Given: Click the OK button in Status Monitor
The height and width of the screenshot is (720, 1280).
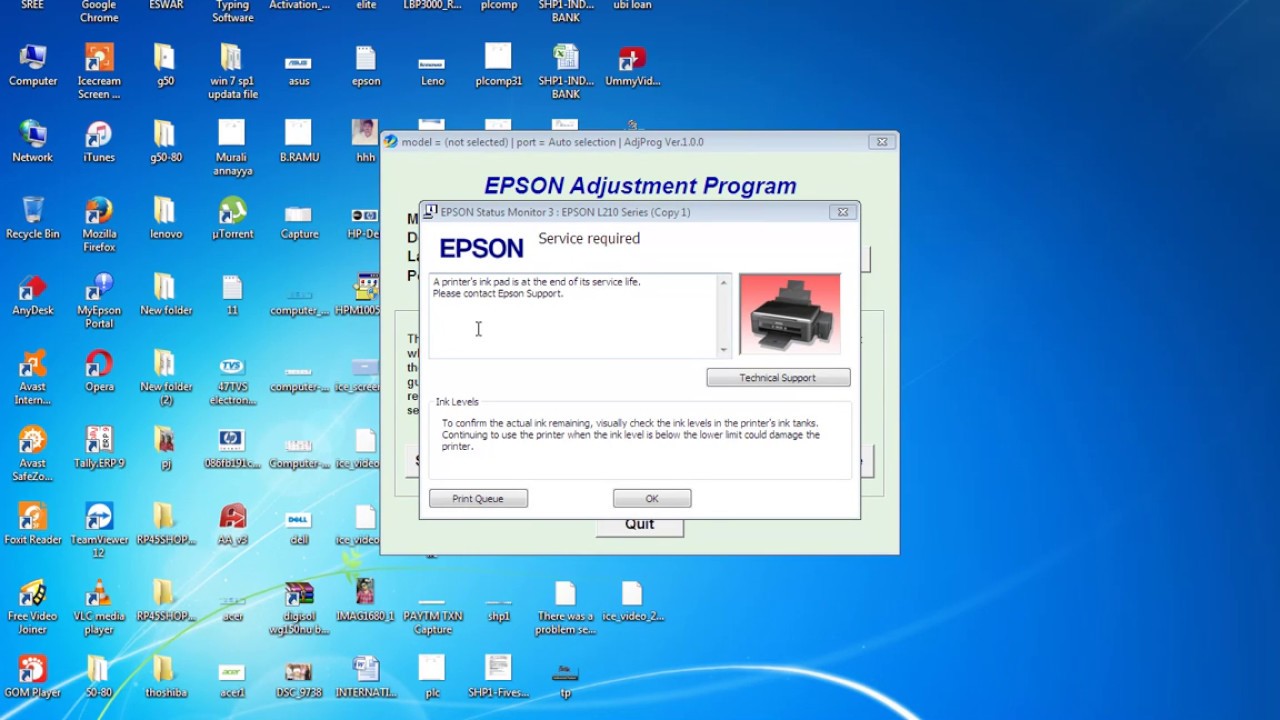Looking at the screenshot, I should coord(652,498).
